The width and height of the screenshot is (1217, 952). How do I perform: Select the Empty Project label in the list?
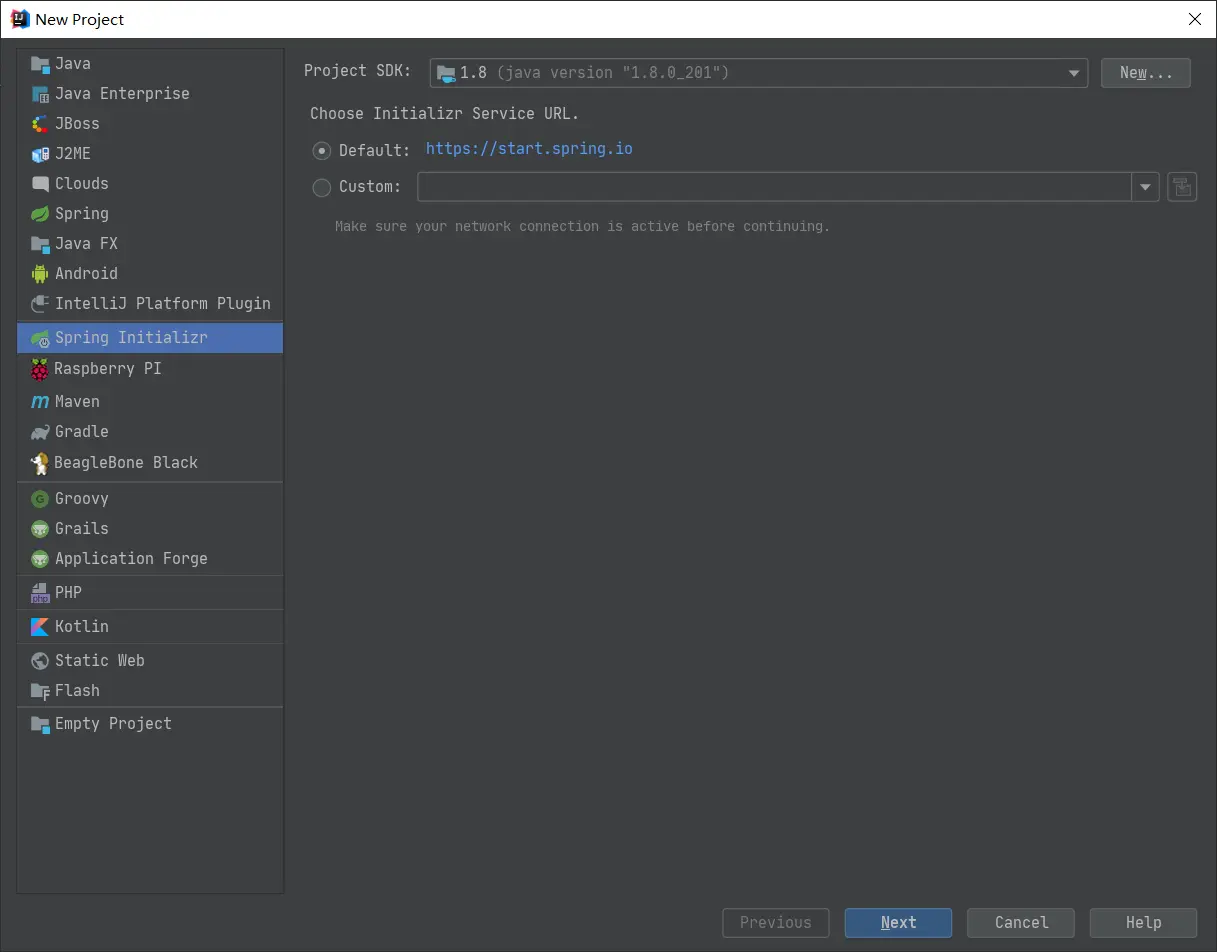(x=113, y=724)
